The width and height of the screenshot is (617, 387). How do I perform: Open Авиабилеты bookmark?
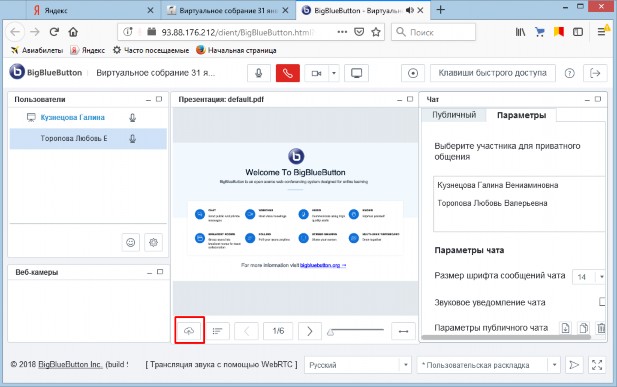point(37,50)
